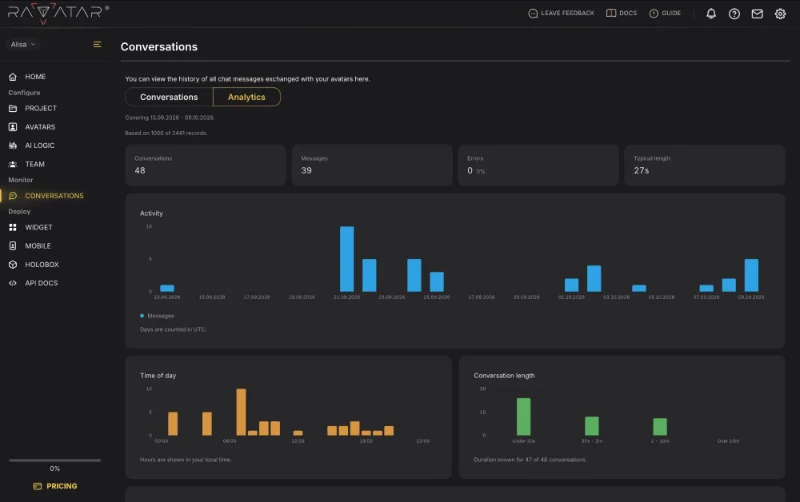Click the API Docs code icon
The image size is (800, 502).
pyautogui.click(x=13, y=283)
